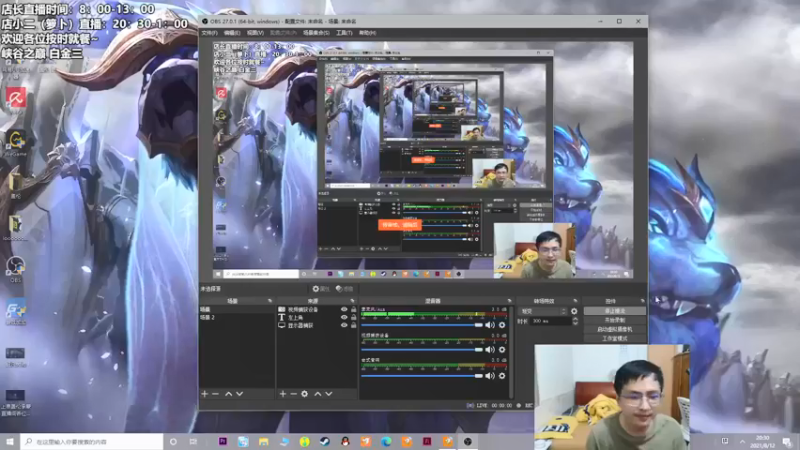Click the 开始录制 start recording button
800x450 pixels.
pos(614,320)
